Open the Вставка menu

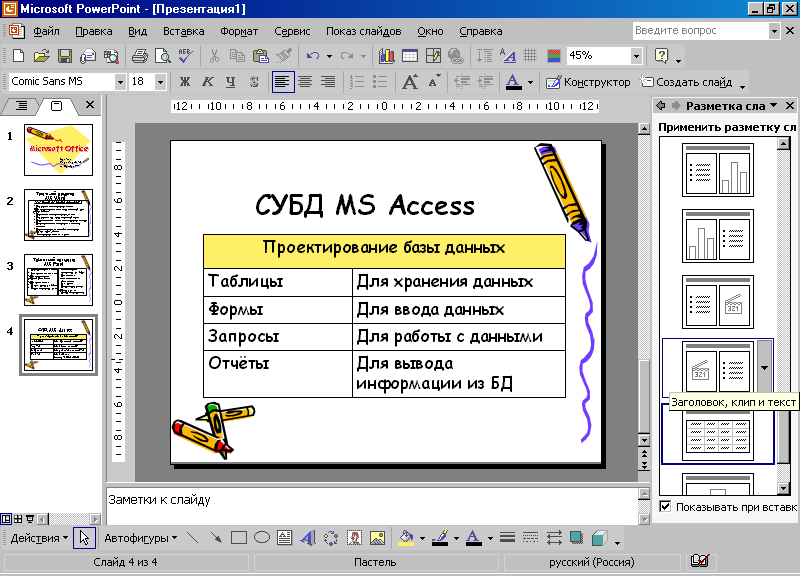184,31
